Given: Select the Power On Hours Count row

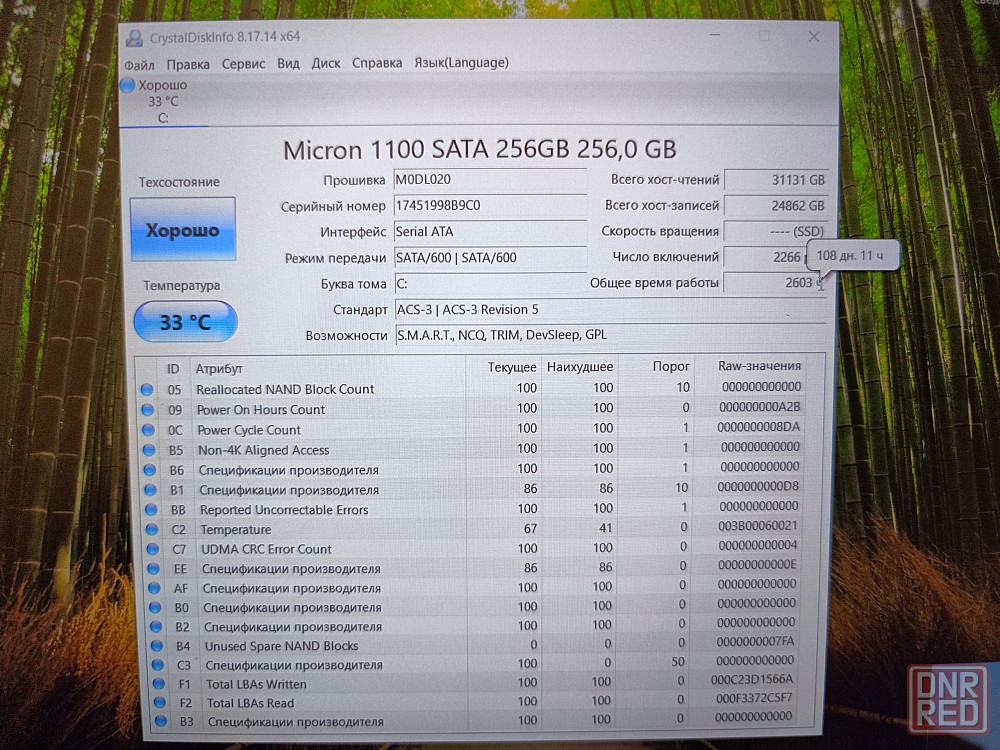Looking at the screenshot, I should pos(261,410).
